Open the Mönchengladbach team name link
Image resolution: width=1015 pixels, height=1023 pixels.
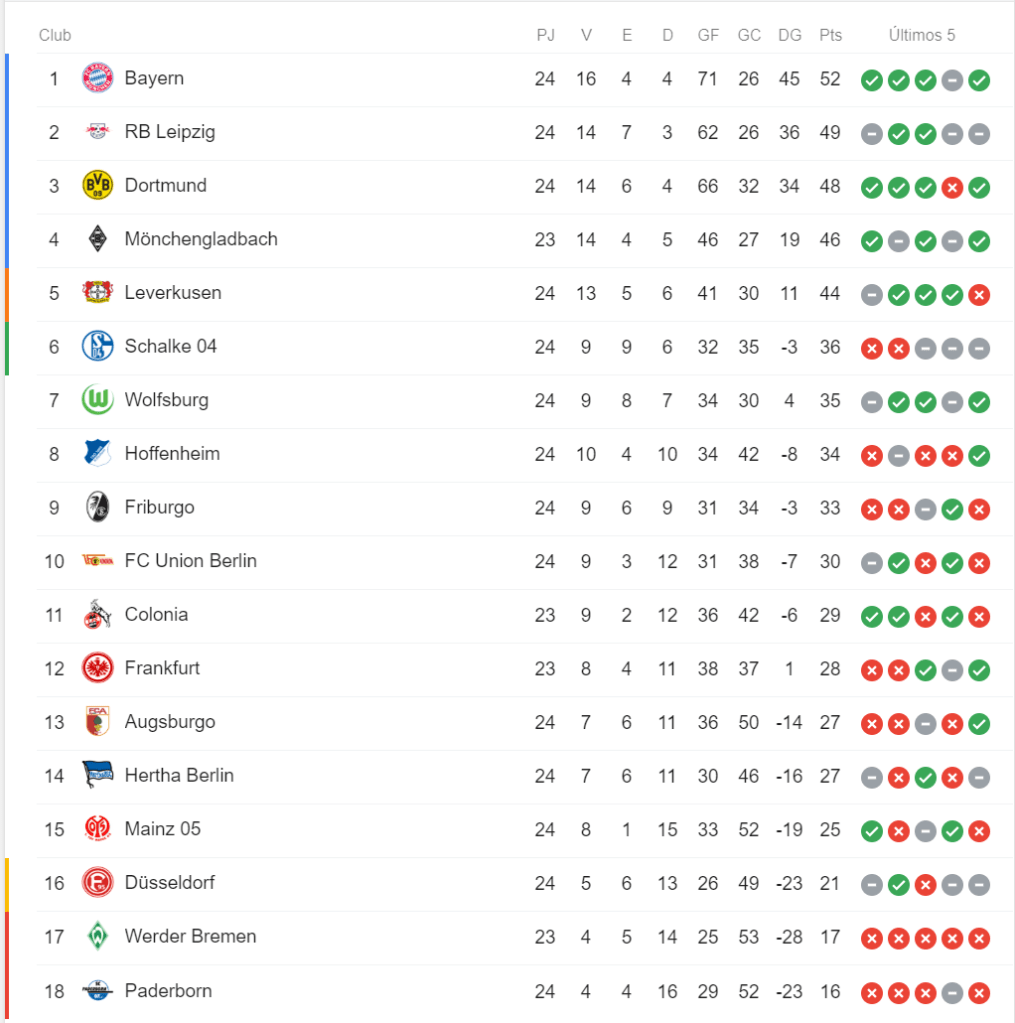pyautogui.click(x=201, y=239)
